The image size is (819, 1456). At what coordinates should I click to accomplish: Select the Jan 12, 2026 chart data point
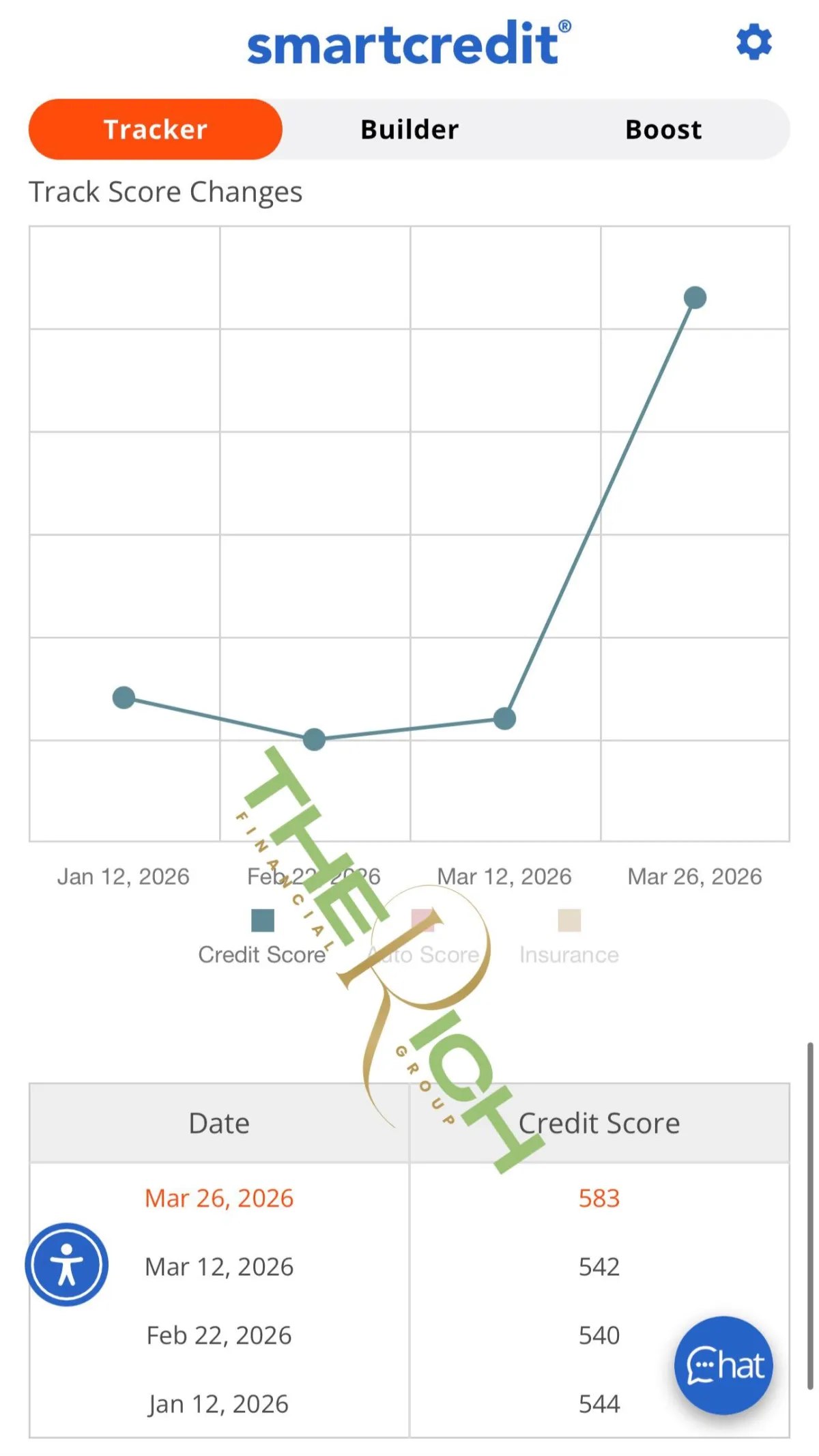124,698
